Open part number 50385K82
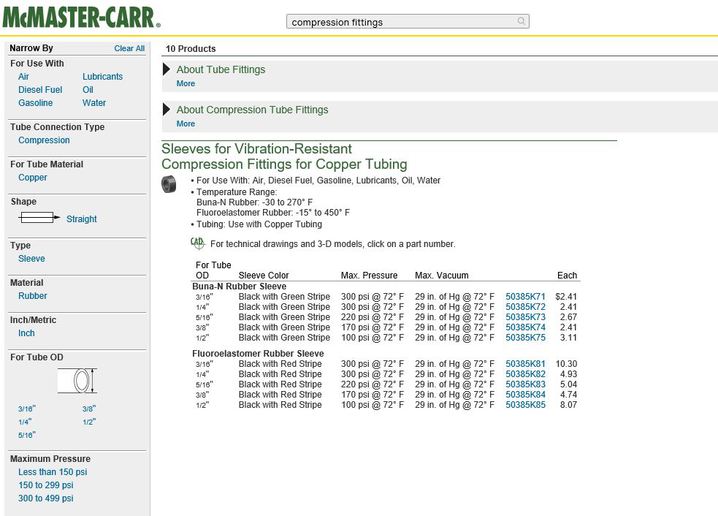Viewport: 718px width, 516px height. [x=525, y=374]
